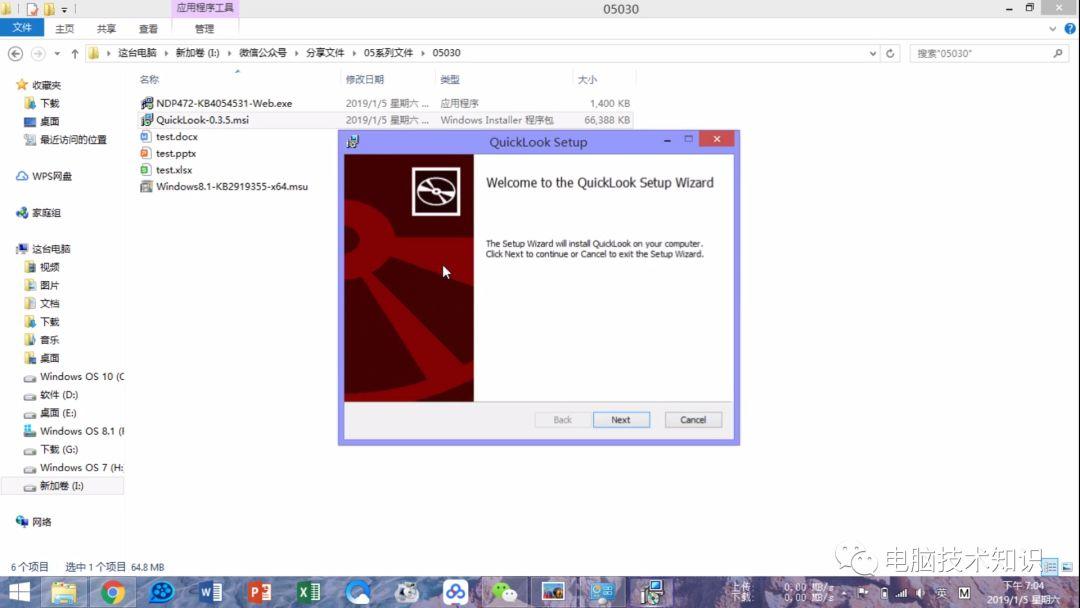The width and height of the screenshot is (1080, 608).
Task: Open Windows OS 8.1 drive in sidebar
Action: pyautogui.click(x=81, y=431)
